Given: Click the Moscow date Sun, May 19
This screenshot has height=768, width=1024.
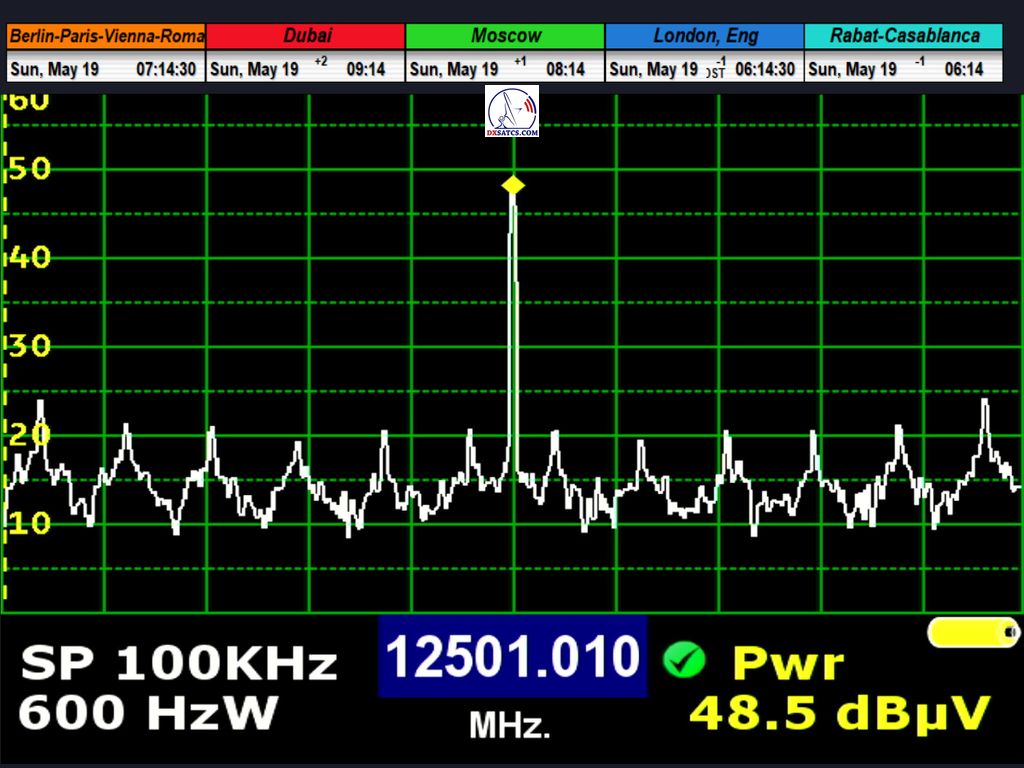Looking at the screenshot, I should pyautogui.click(x=454, y=69).
